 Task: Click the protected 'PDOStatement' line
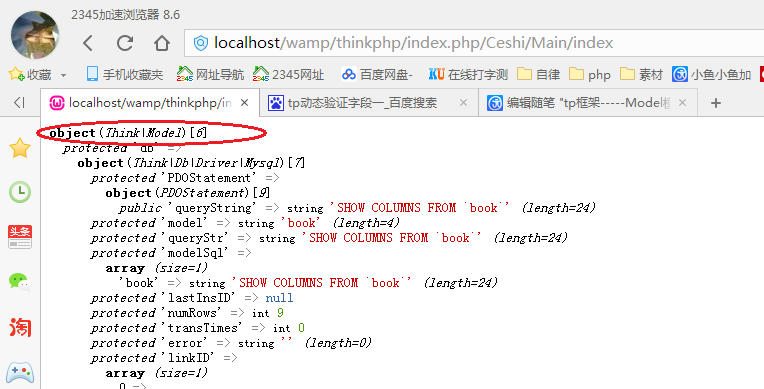click(185, 178)
